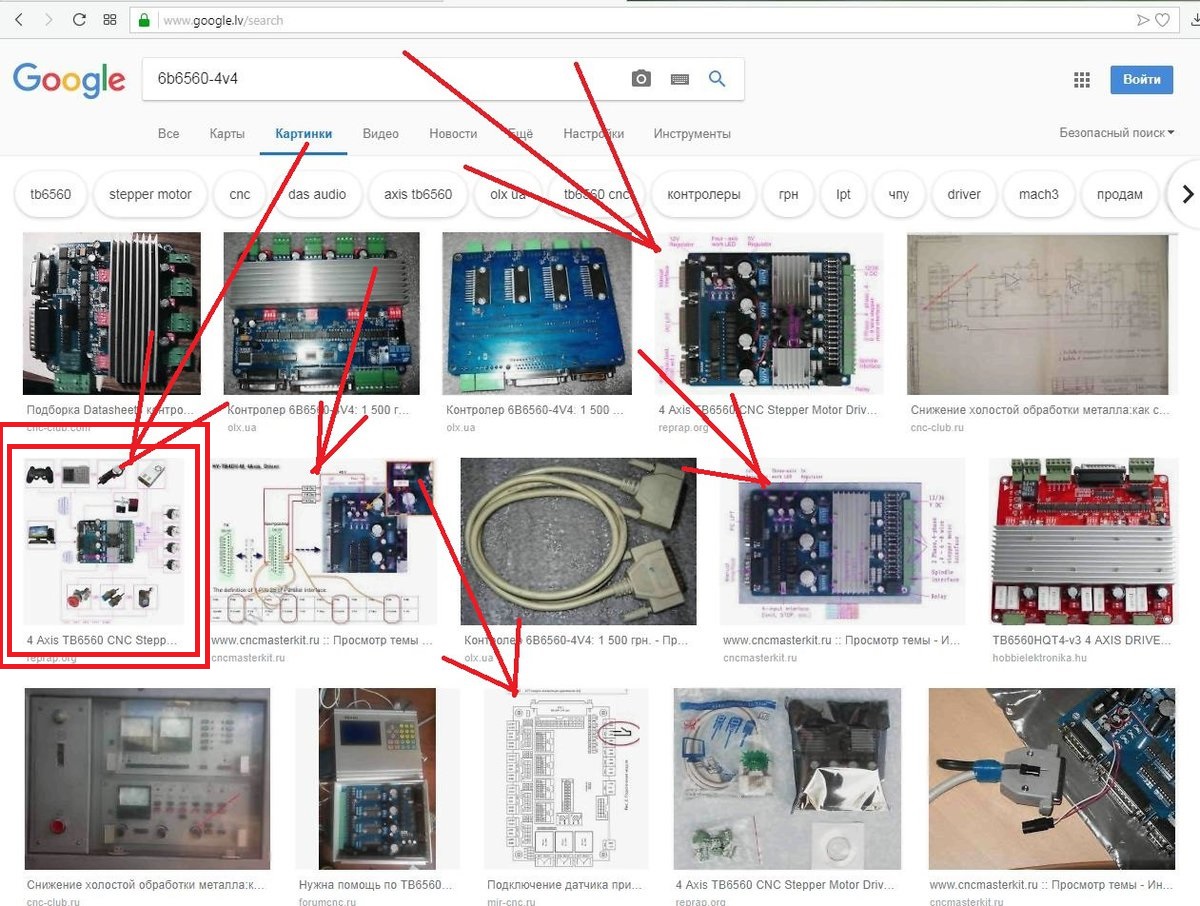Screen dimensions: 1200x906
Task: Open the bottom-row TB6560 kit parts thumbnail
Action: (x=788, y=779)
